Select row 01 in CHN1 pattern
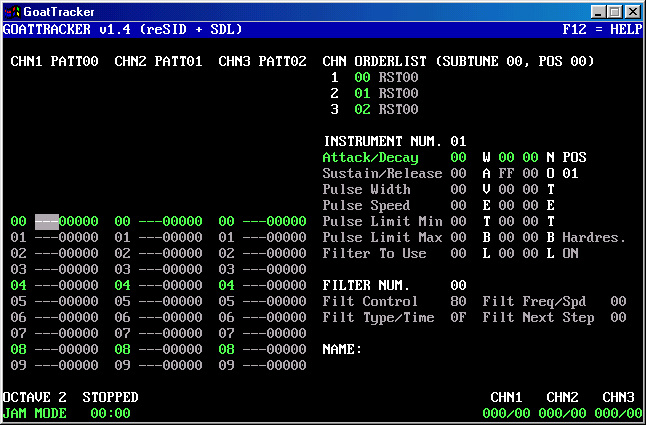The image size is (646, 425). pyautogui.click(x=54, y=238)
